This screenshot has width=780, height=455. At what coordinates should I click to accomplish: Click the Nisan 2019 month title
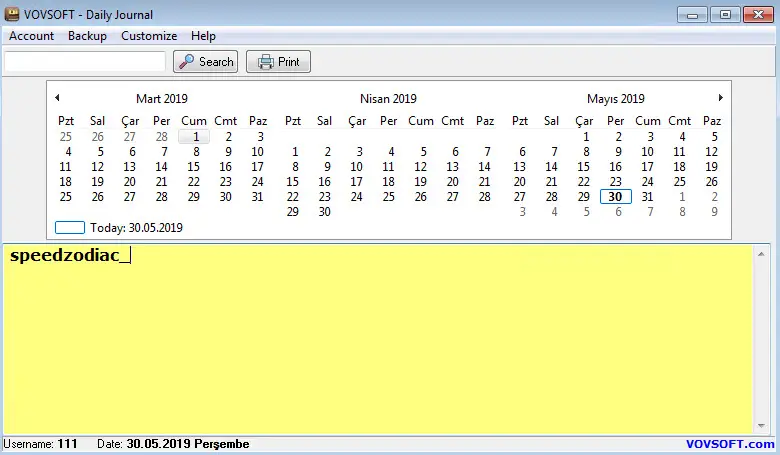pyautogui.click(x=388, y=98)
